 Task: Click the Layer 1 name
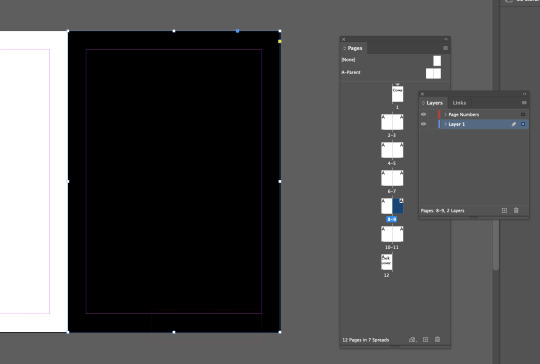click(x=456, y=124)
